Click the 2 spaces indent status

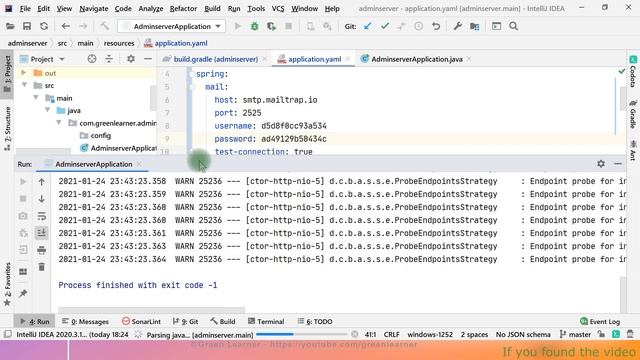point(474,335)
